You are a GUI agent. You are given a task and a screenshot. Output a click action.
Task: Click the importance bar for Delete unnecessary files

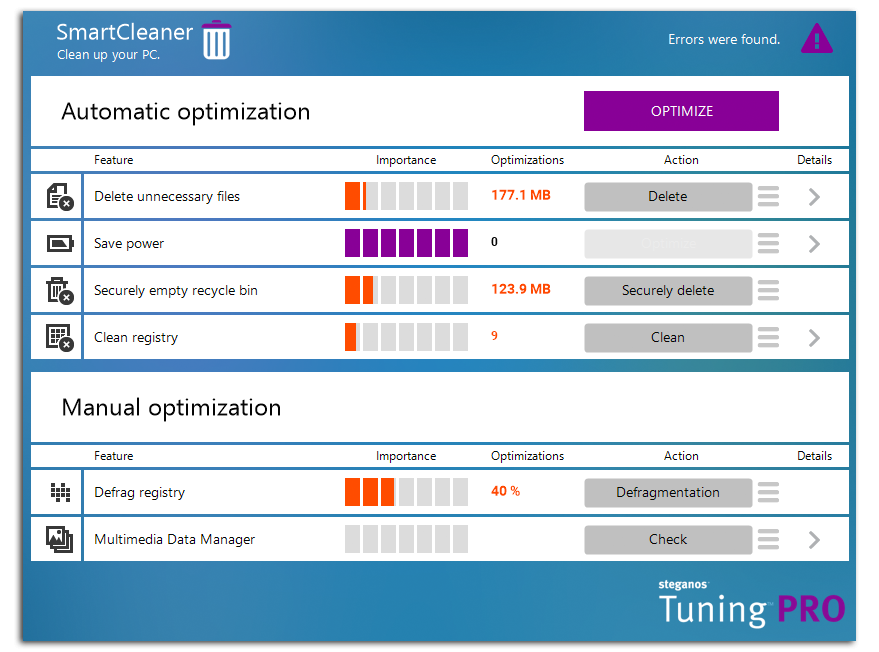tap(406, 196)
